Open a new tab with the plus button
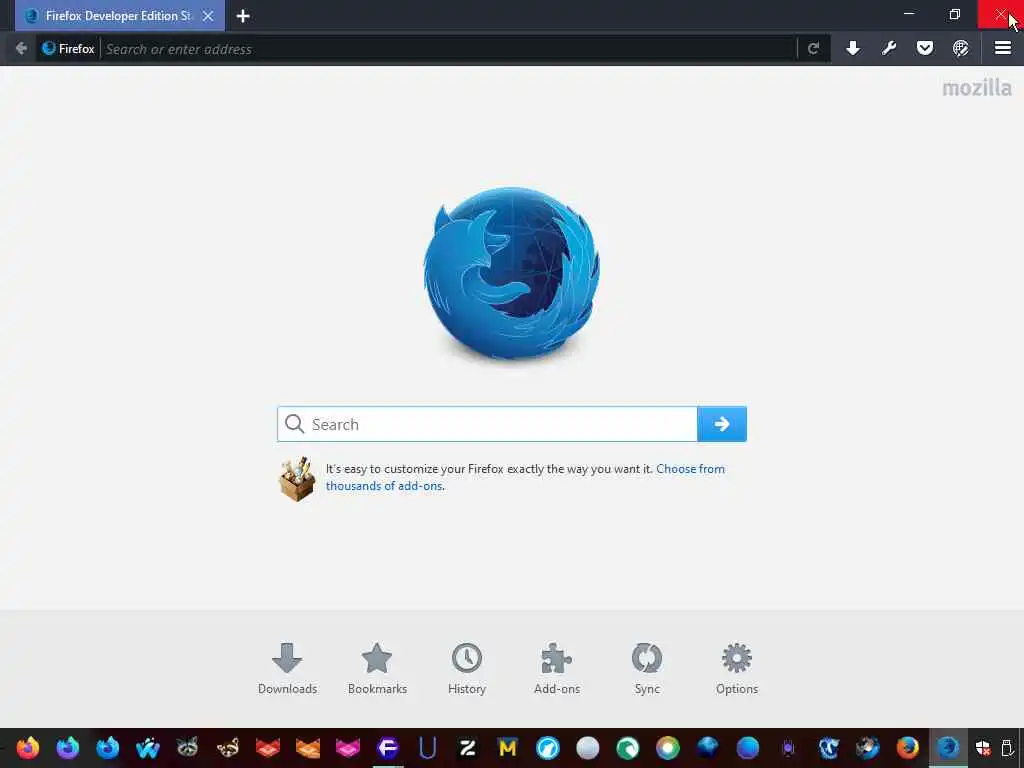Image resolution: width=1024 pixels, height=768 pixels. [x=243, y=16]
